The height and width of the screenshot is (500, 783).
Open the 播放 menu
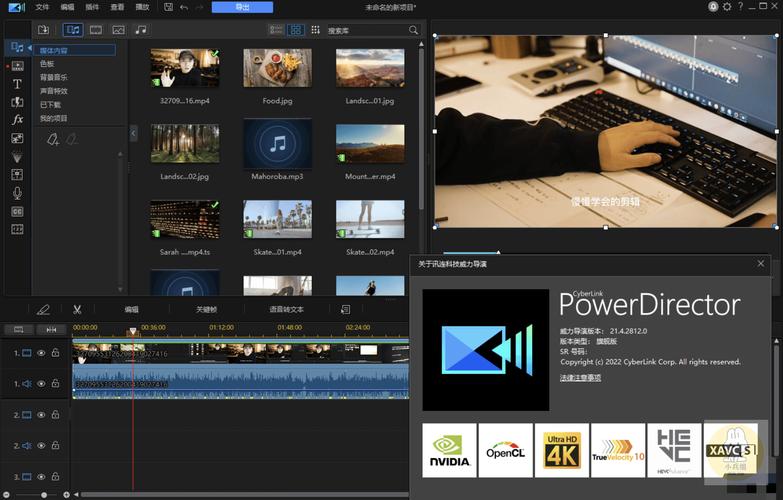tap(142, 7)
